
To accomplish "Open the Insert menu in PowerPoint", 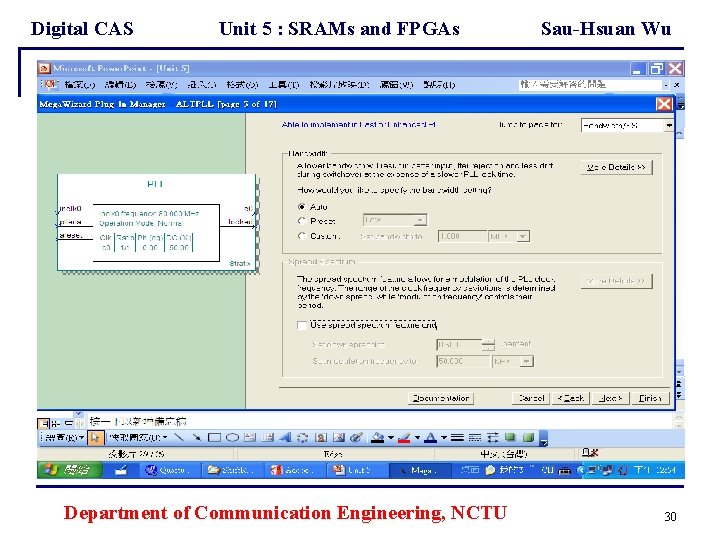I will pos(202,84).
